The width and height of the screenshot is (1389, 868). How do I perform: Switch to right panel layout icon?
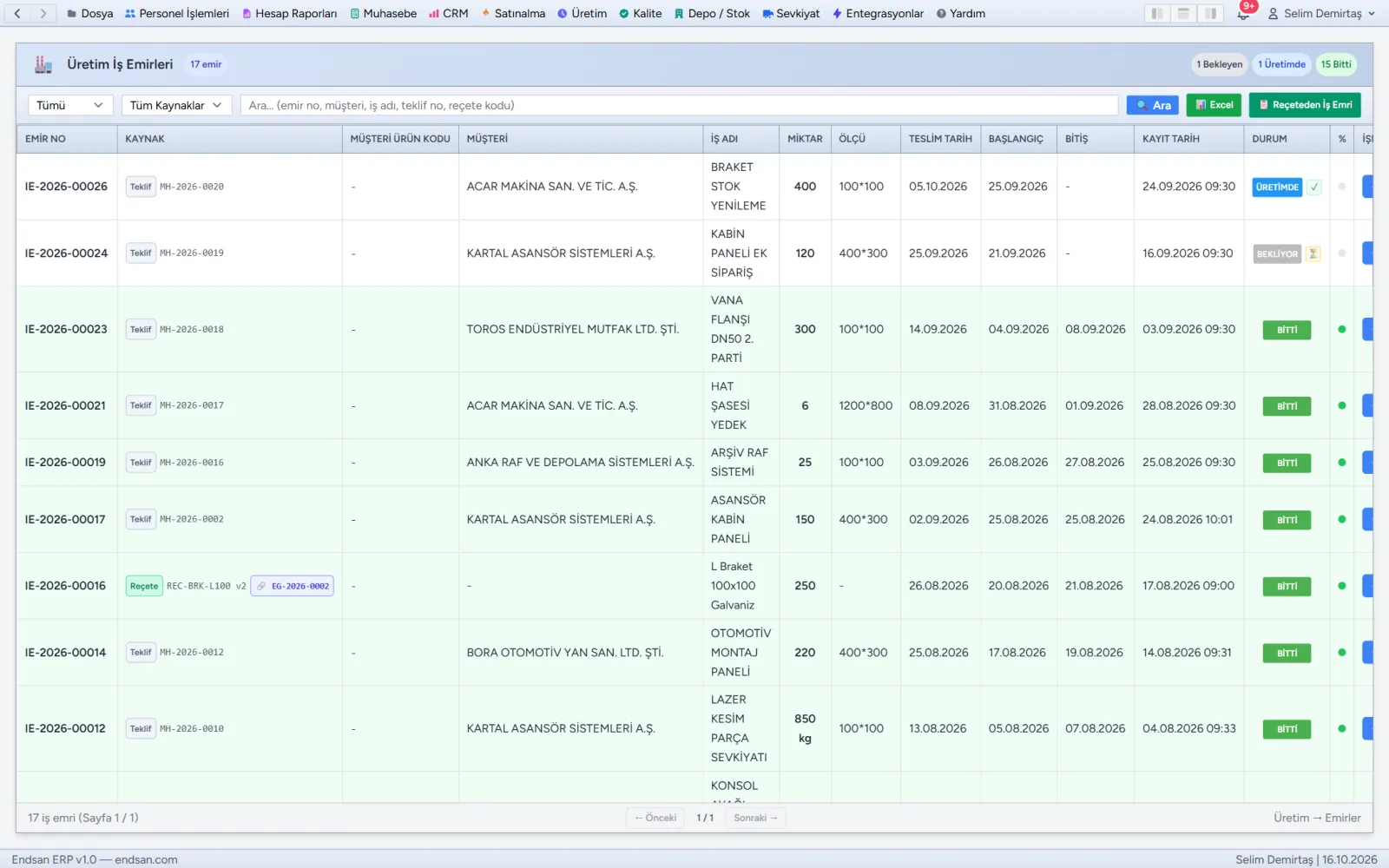point(1210,13)
